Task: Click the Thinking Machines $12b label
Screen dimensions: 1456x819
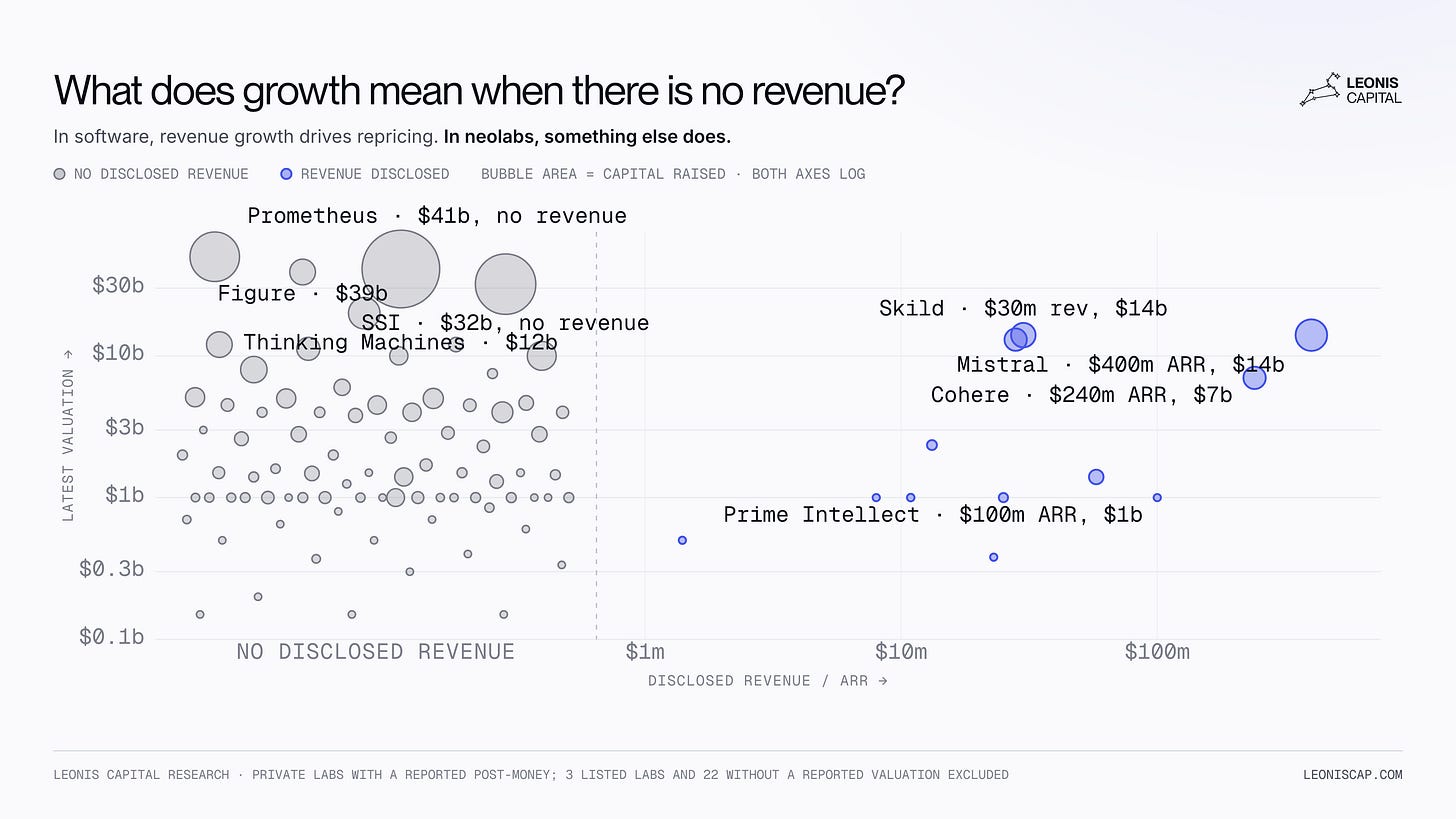Action: pos(400,342)
